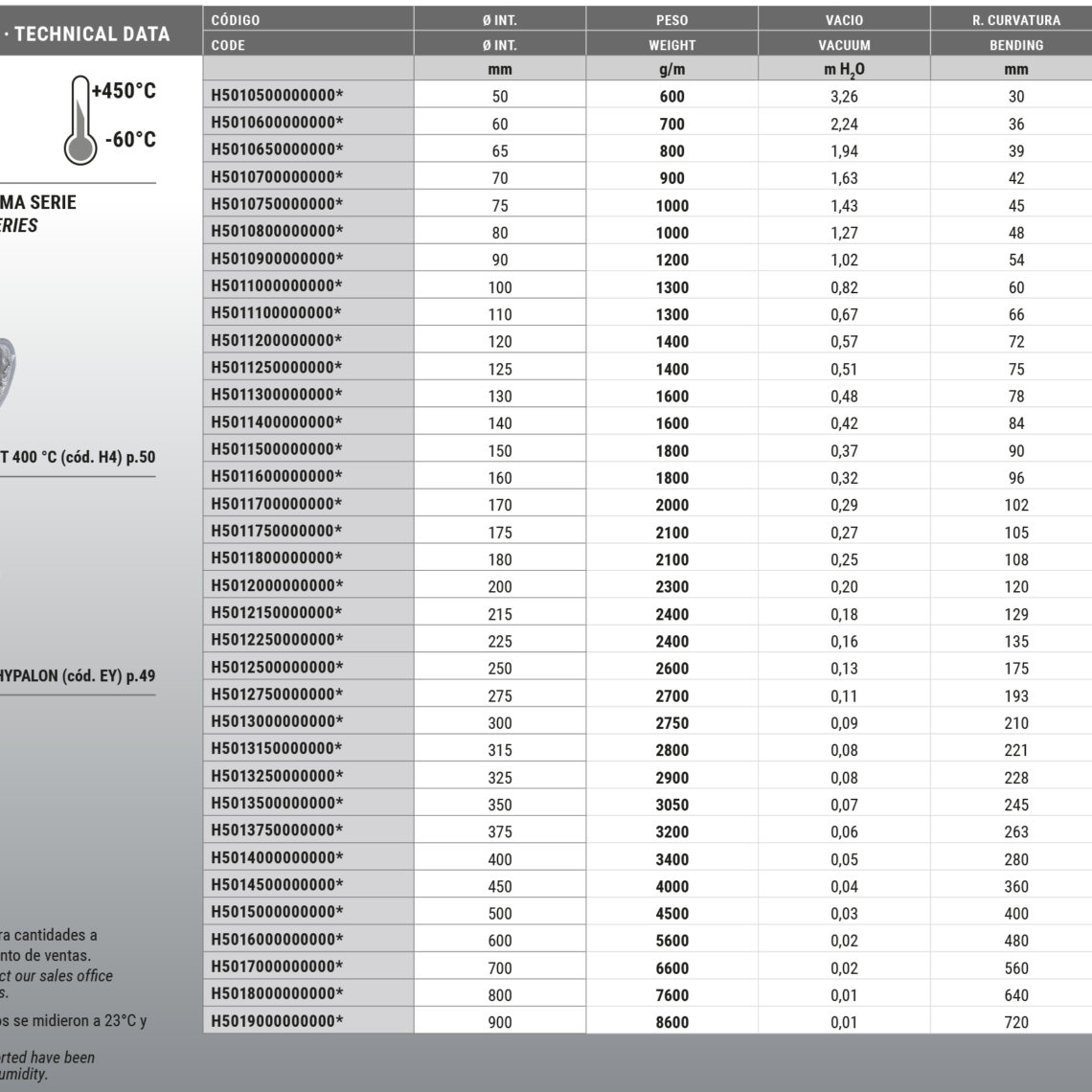
Task: Select the 8600 weight value
Action: pyautogui.click(x=671, y=1022)
